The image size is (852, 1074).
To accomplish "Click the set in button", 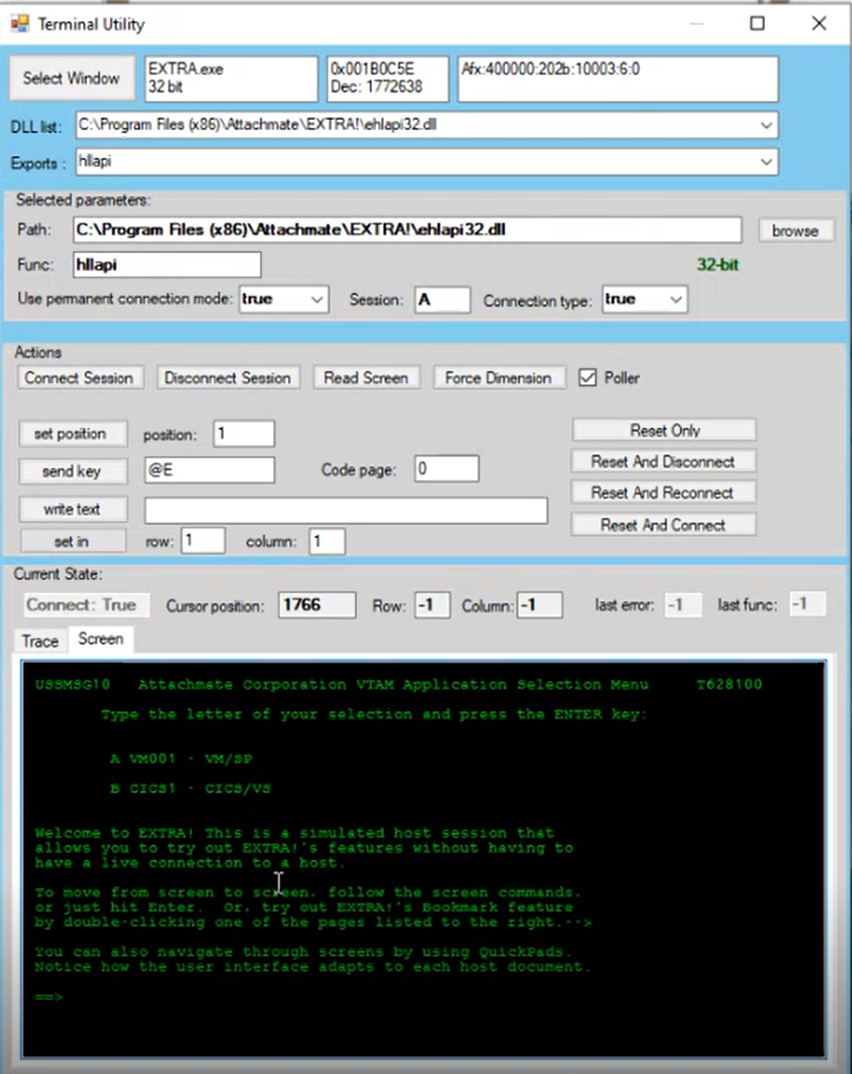I will click(x=71, y=541).
